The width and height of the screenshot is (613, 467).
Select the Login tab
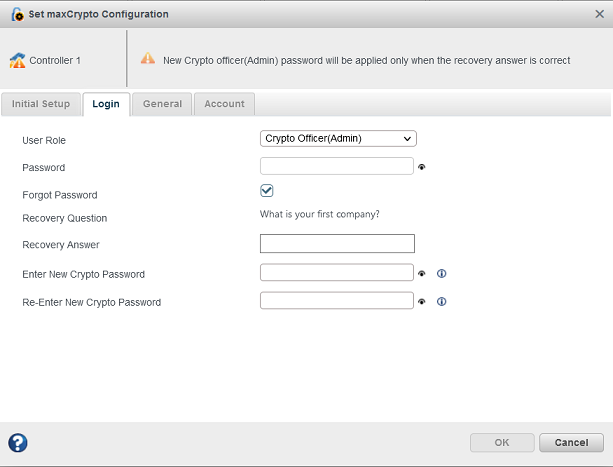(106, 104)
